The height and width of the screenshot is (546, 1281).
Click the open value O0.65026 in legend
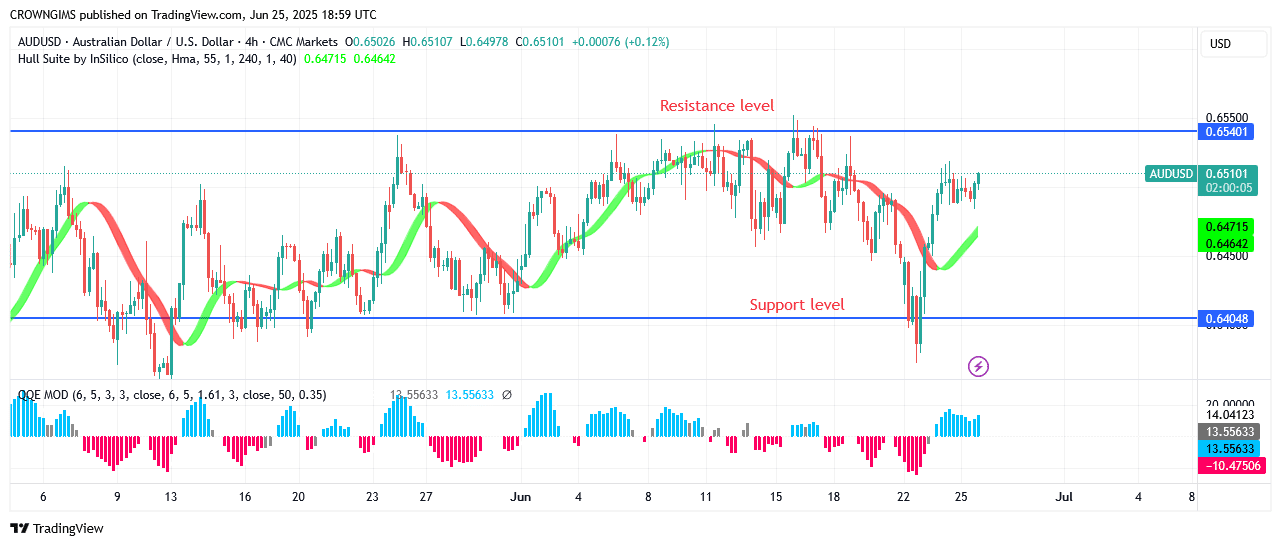click(369, 42)
